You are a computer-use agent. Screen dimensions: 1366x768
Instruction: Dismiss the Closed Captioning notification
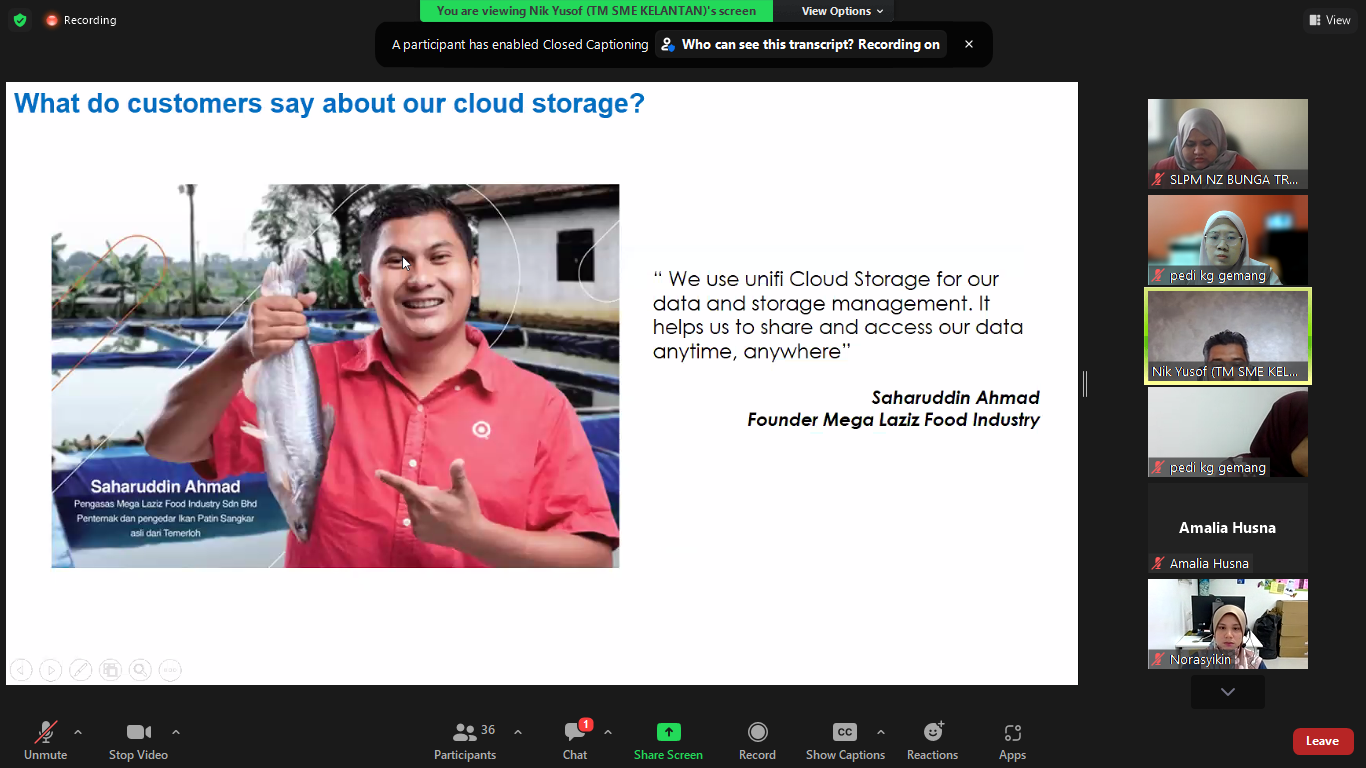[x=968, y=45]
